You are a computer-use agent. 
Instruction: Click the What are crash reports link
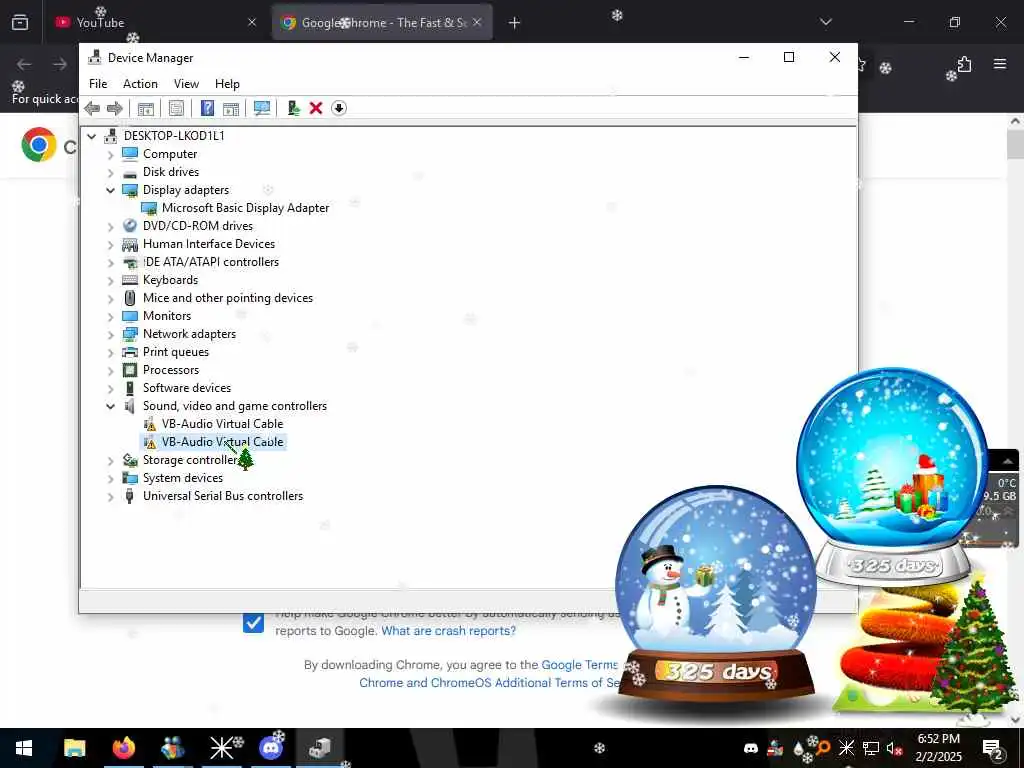(449, 631)
